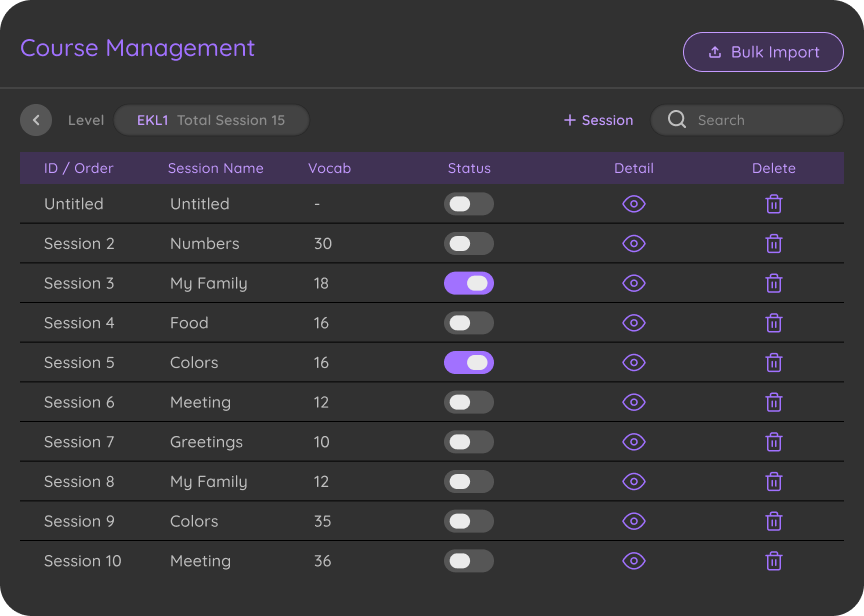
Task: Click the Food session name cell
Action: point(189,323)
